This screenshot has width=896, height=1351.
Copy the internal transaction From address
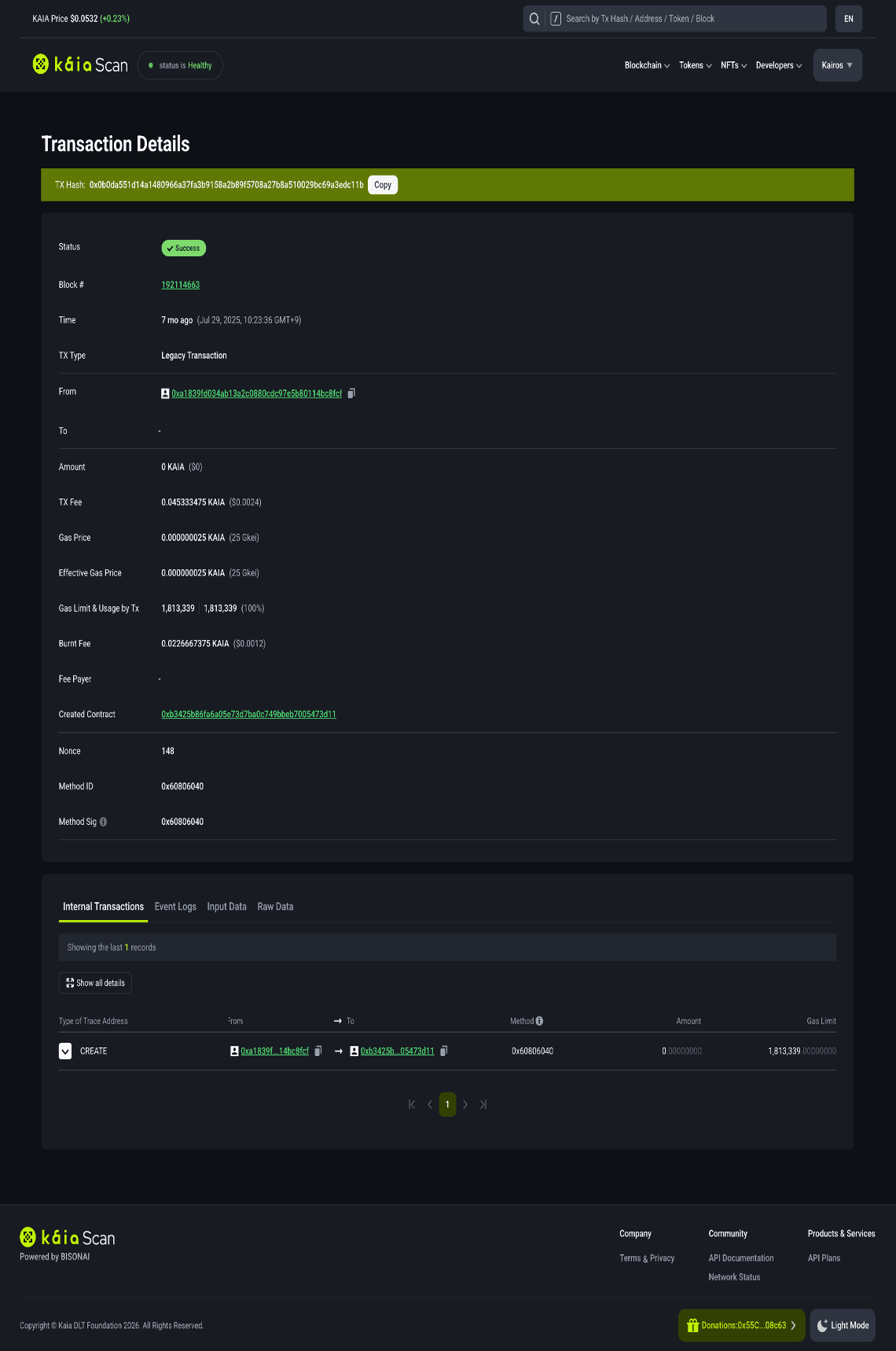(x=318, y=1051)
